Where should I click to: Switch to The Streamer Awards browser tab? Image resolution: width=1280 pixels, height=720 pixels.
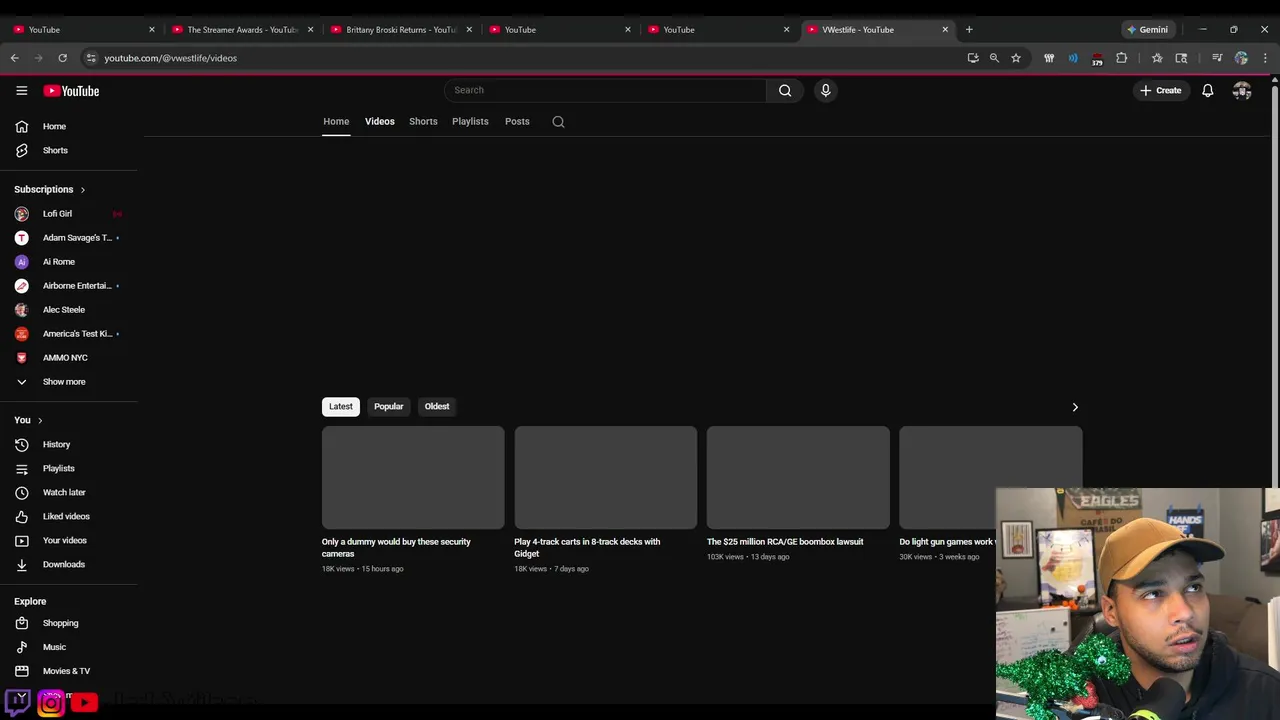point(242,29)
